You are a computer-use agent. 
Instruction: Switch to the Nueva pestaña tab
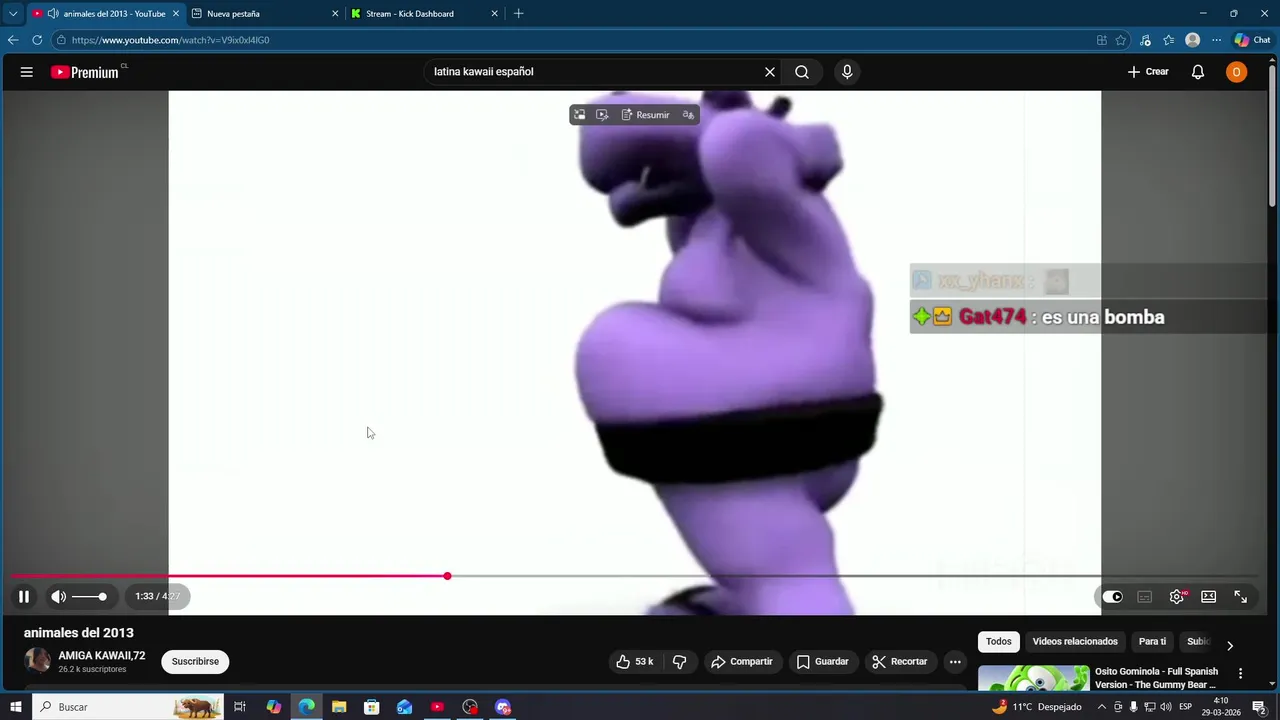pos(263,14)
